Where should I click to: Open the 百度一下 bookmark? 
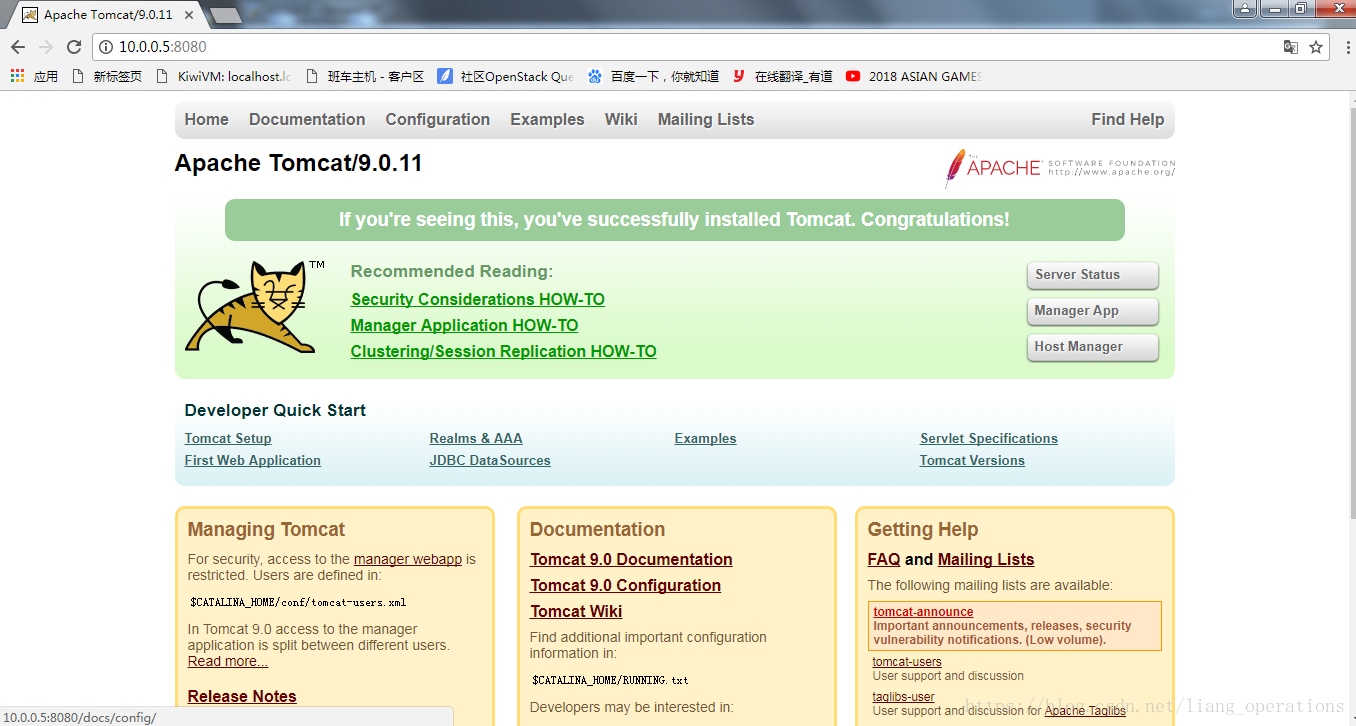[x=654, y=76]
